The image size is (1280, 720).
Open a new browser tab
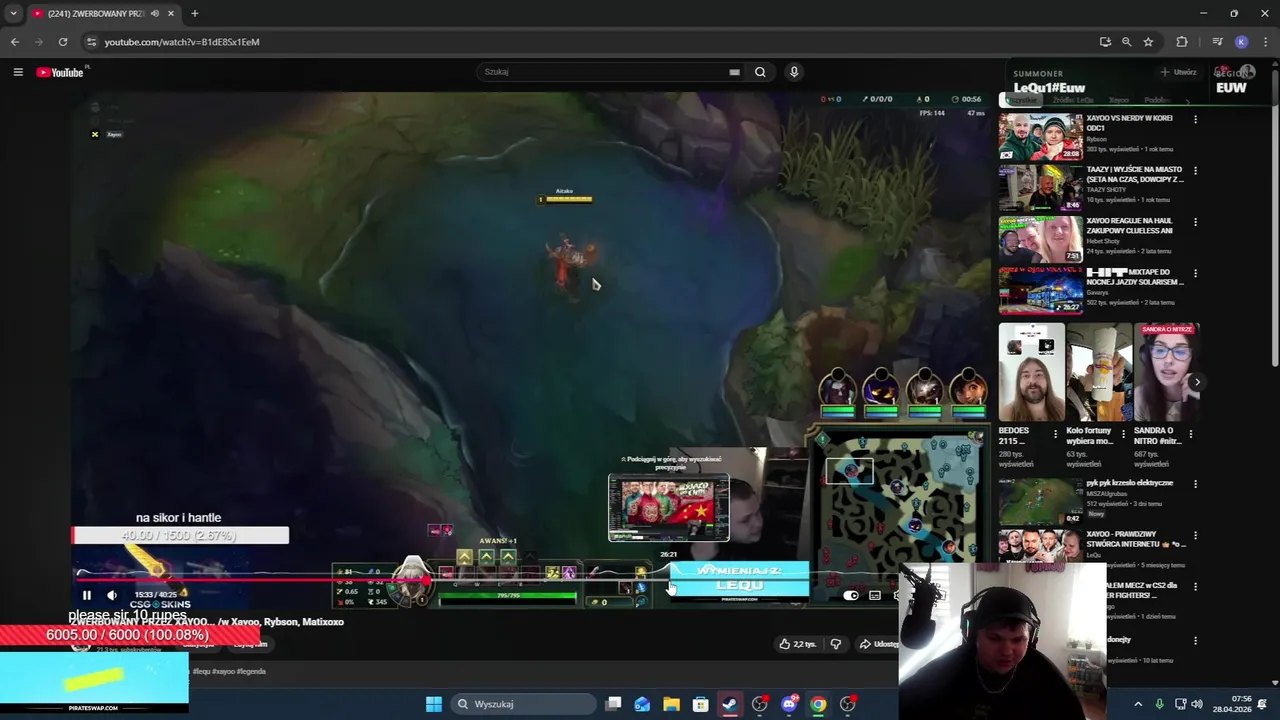(x=195, y=14)
